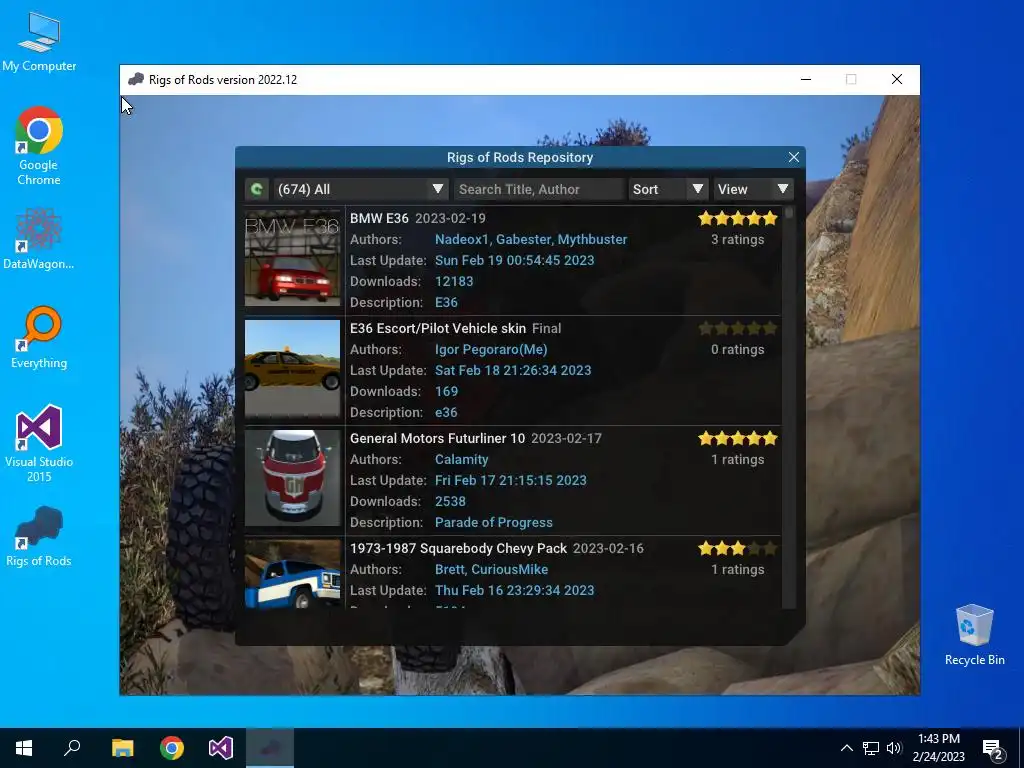Open the taskbar clock and date
Viewport: 1024px width, 768px height.
click(x=938, y=748)
